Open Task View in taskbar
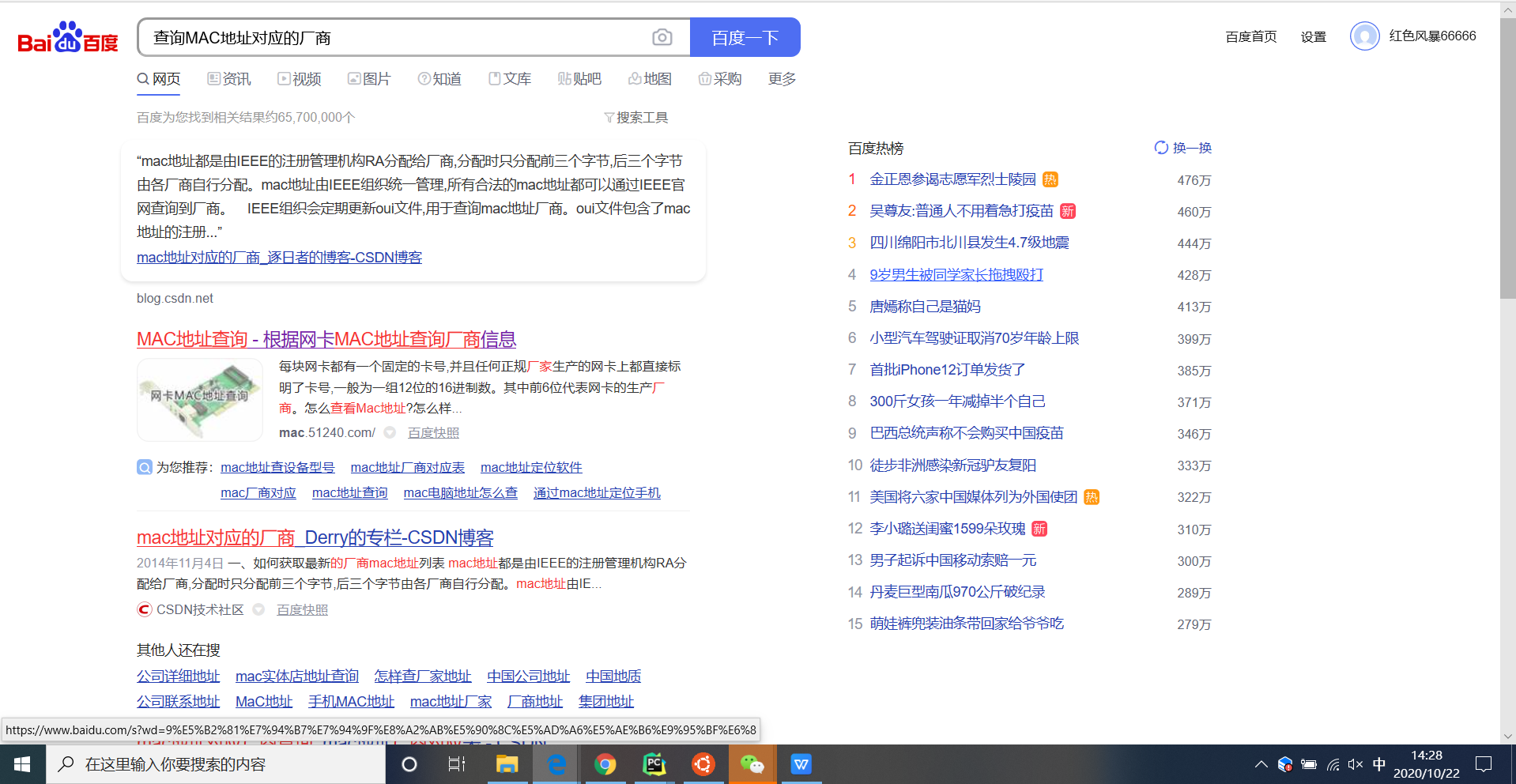This screenshot has width=1516, height=784. 457,764
